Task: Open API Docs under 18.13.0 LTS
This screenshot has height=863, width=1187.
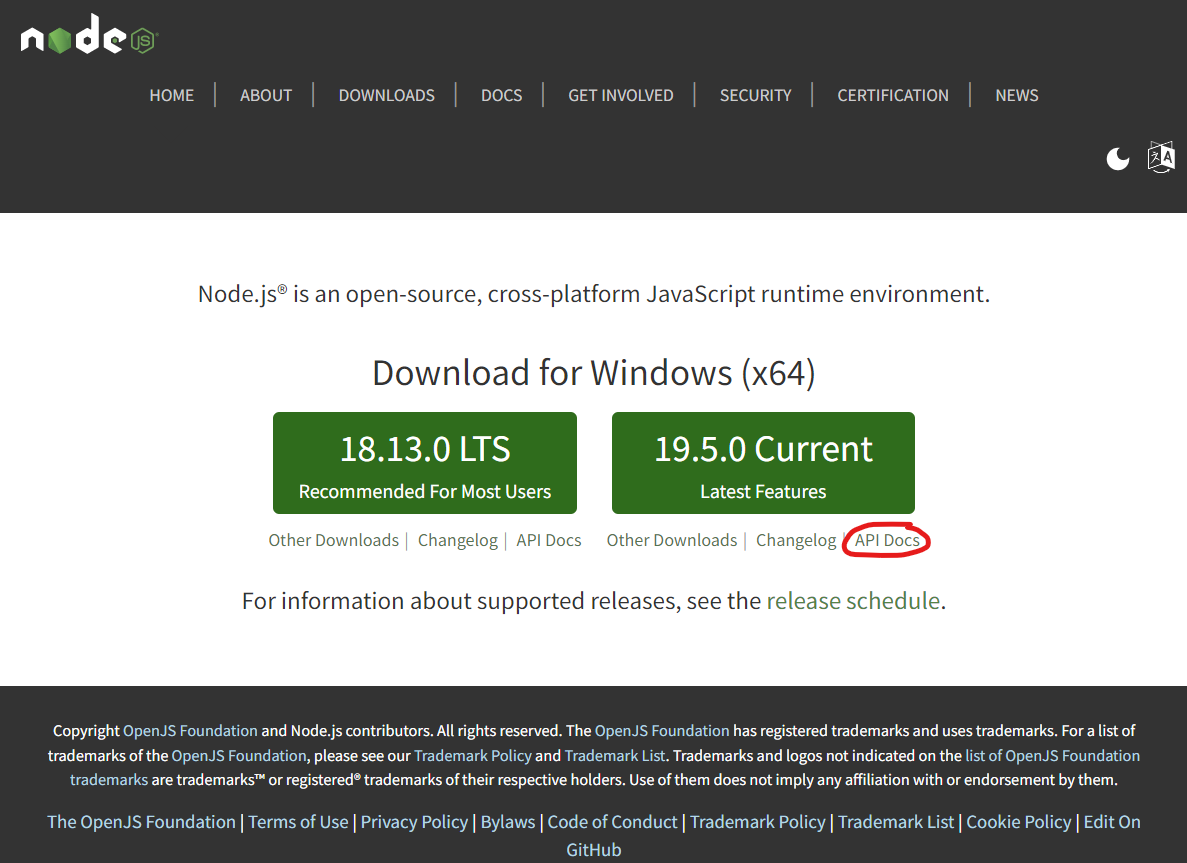Action: tap(549, 540)
